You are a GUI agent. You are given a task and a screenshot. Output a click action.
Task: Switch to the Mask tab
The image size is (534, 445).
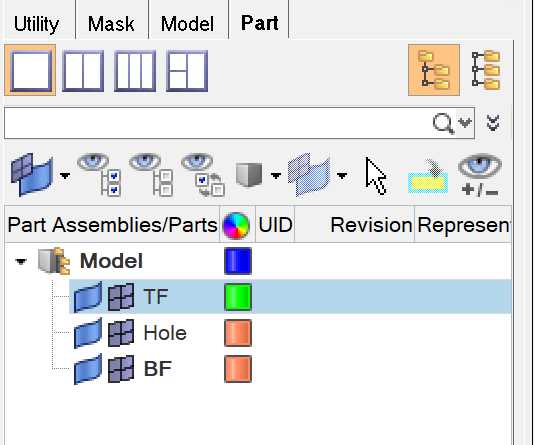click(111, 24)
